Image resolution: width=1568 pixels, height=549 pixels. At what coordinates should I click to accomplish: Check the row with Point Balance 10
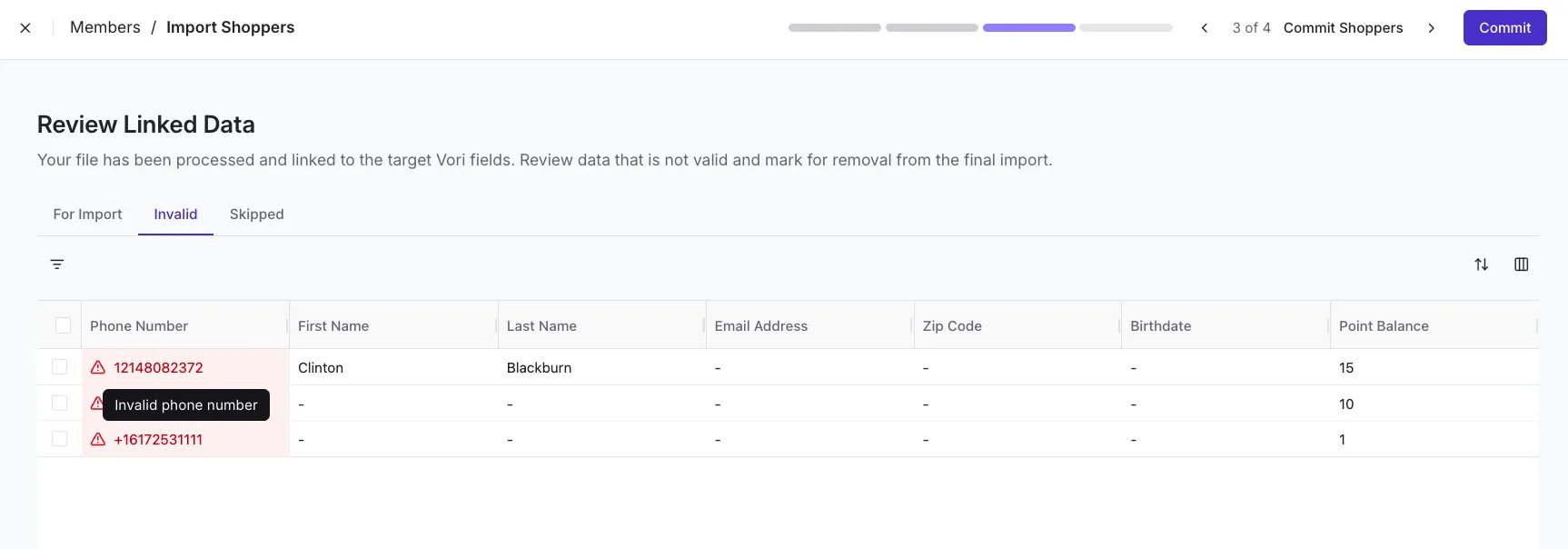60,404
